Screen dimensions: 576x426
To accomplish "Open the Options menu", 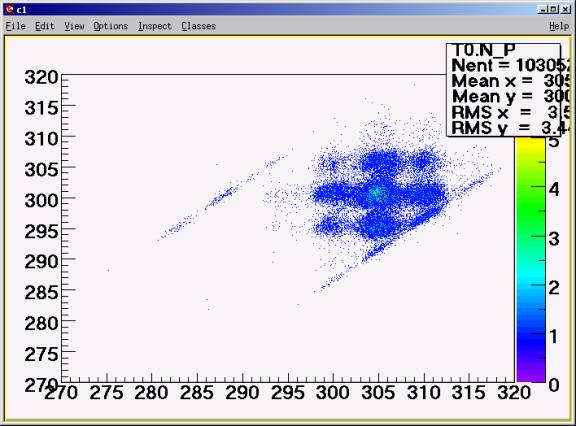I will coord(111,26).
